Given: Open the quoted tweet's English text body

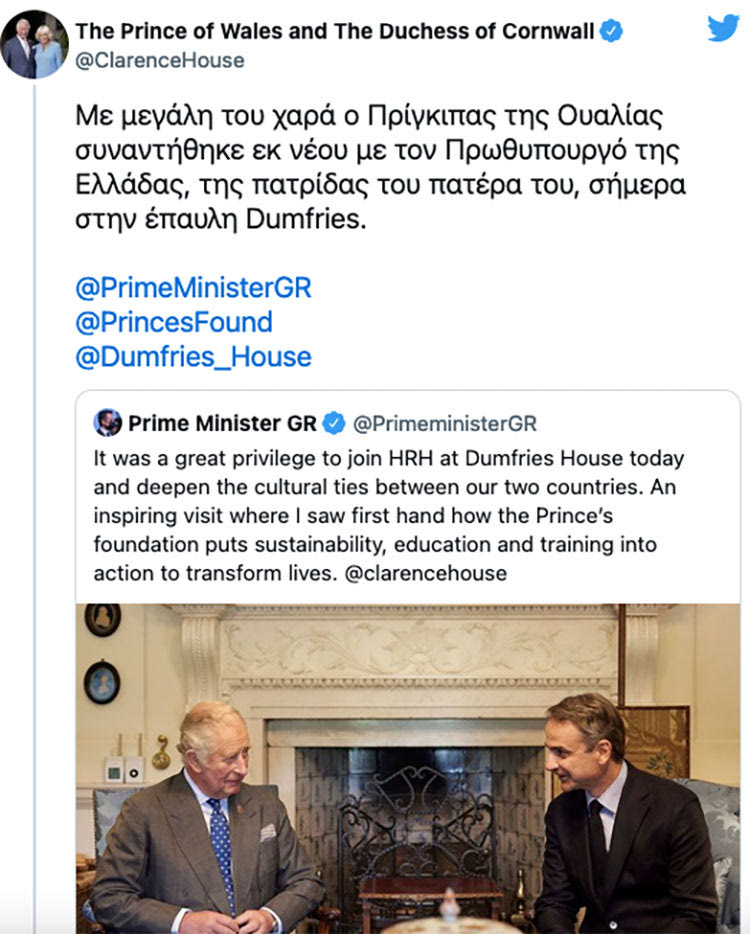Looking at the screenshot, I should point(390,516).
